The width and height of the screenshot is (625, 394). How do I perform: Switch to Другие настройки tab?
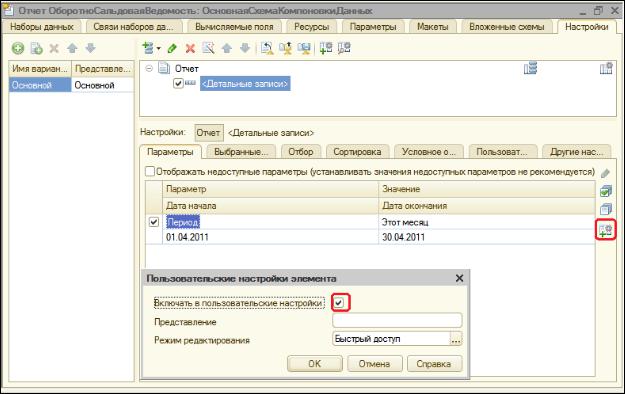click(x=576, y=152)
